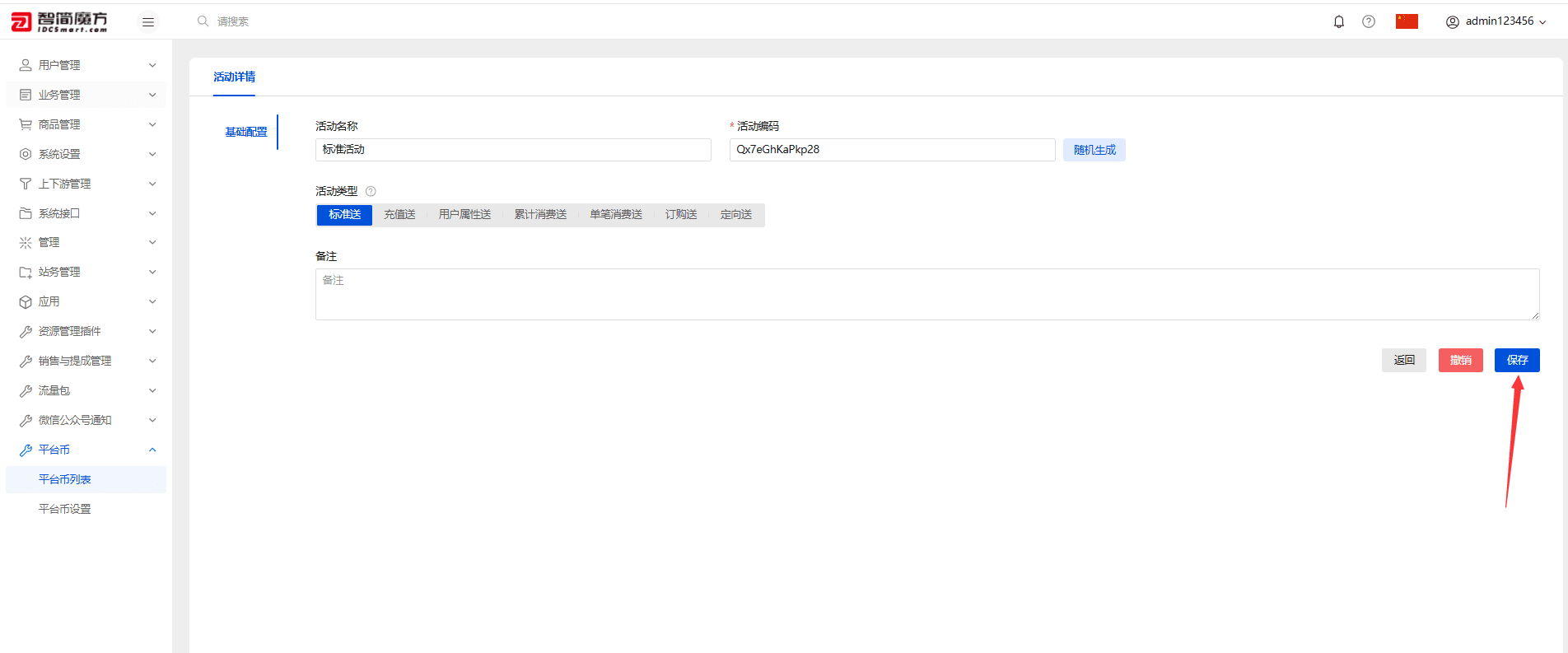The image size is (1568, 653).
Task: Expand 业务管理 menu chevron
Action: click(x=152, y=95)
